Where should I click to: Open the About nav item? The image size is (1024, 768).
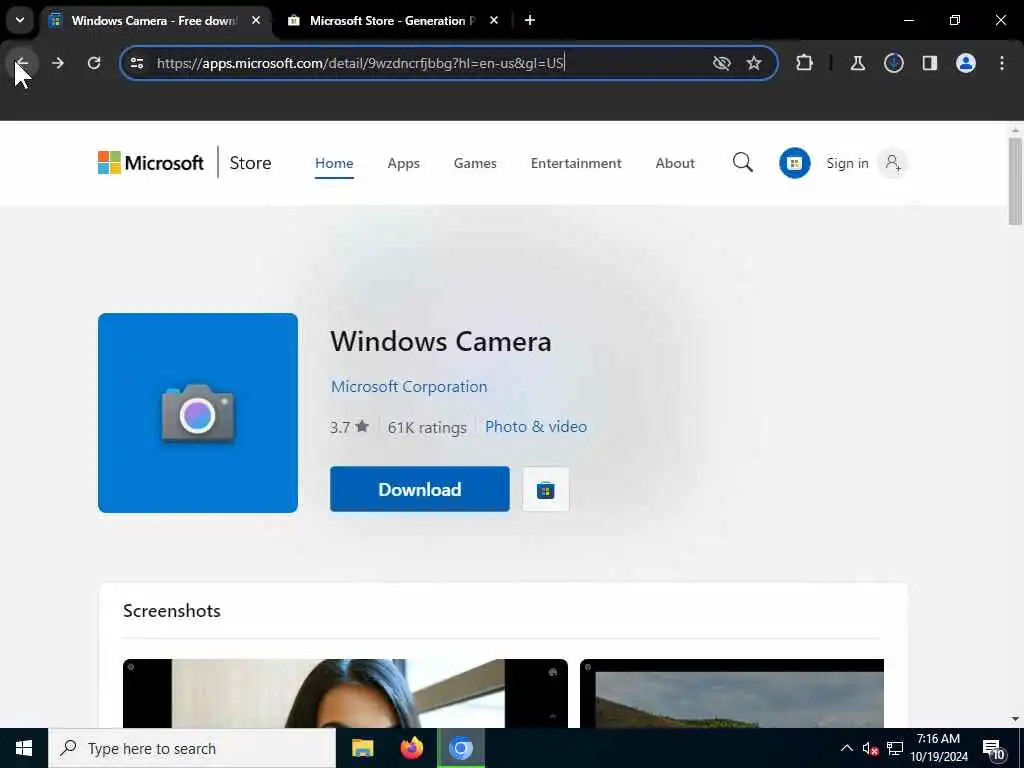tap(675, 163)
